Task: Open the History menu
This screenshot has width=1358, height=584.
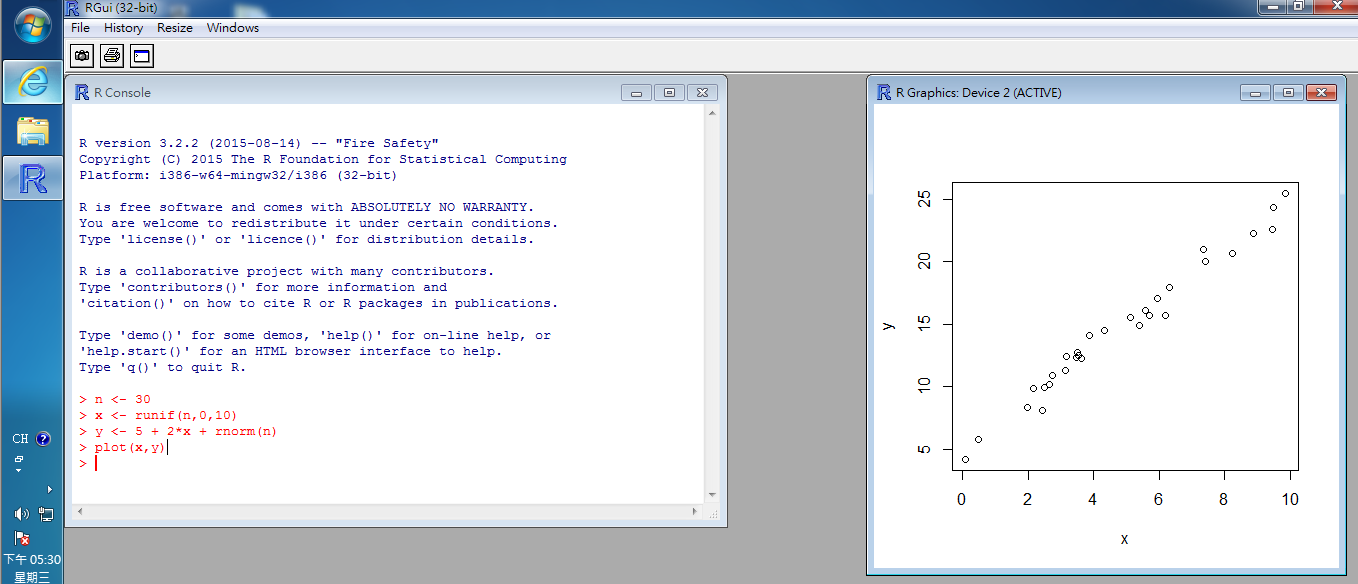Action: pos(123,28)
